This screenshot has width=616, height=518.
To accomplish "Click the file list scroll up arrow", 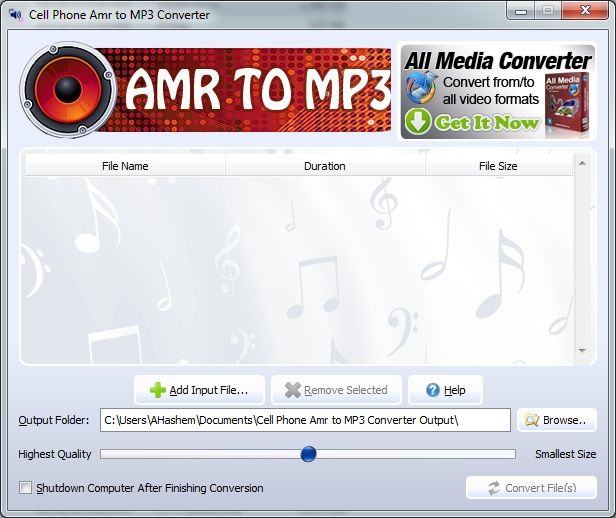I will [583, 163].
